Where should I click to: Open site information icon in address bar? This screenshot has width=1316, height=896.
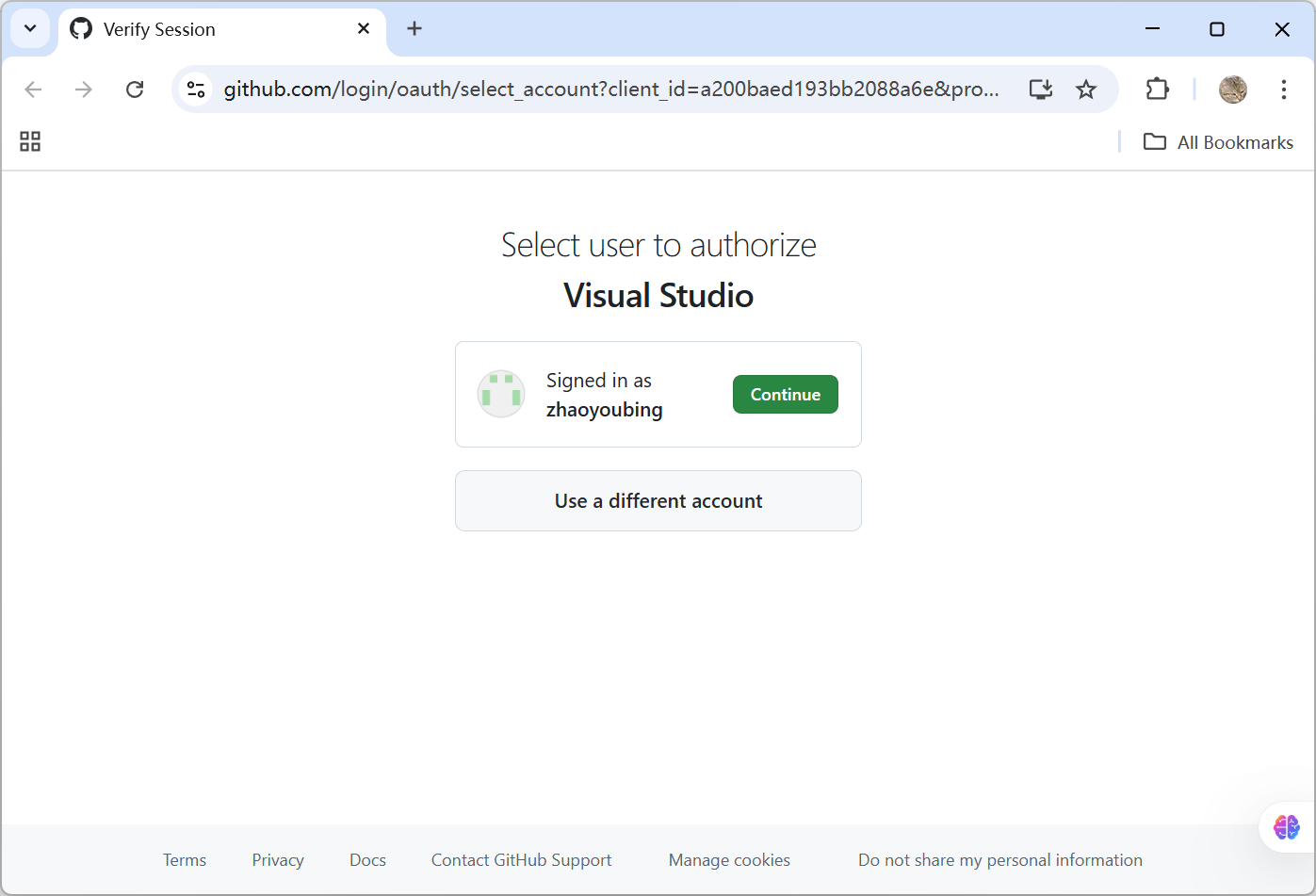pos(196,90)
